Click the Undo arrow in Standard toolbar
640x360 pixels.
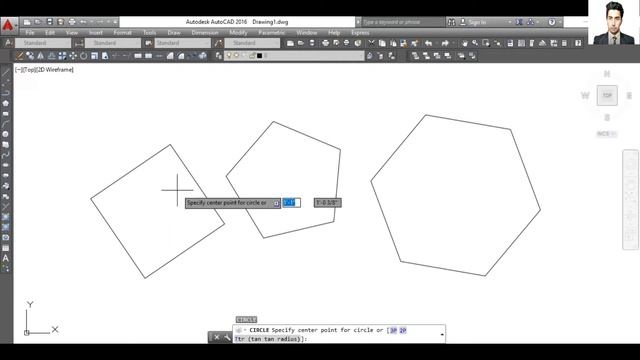[428, 43]
